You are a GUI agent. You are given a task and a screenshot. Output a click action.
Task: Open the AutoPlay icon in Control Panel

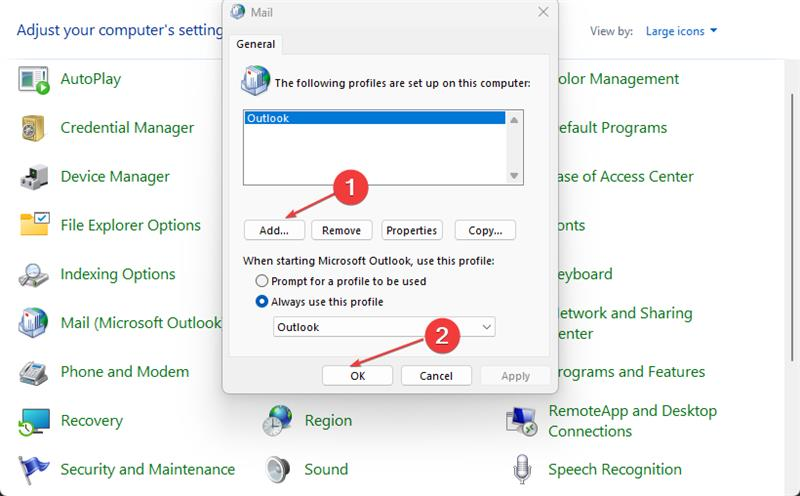[34, 80]
